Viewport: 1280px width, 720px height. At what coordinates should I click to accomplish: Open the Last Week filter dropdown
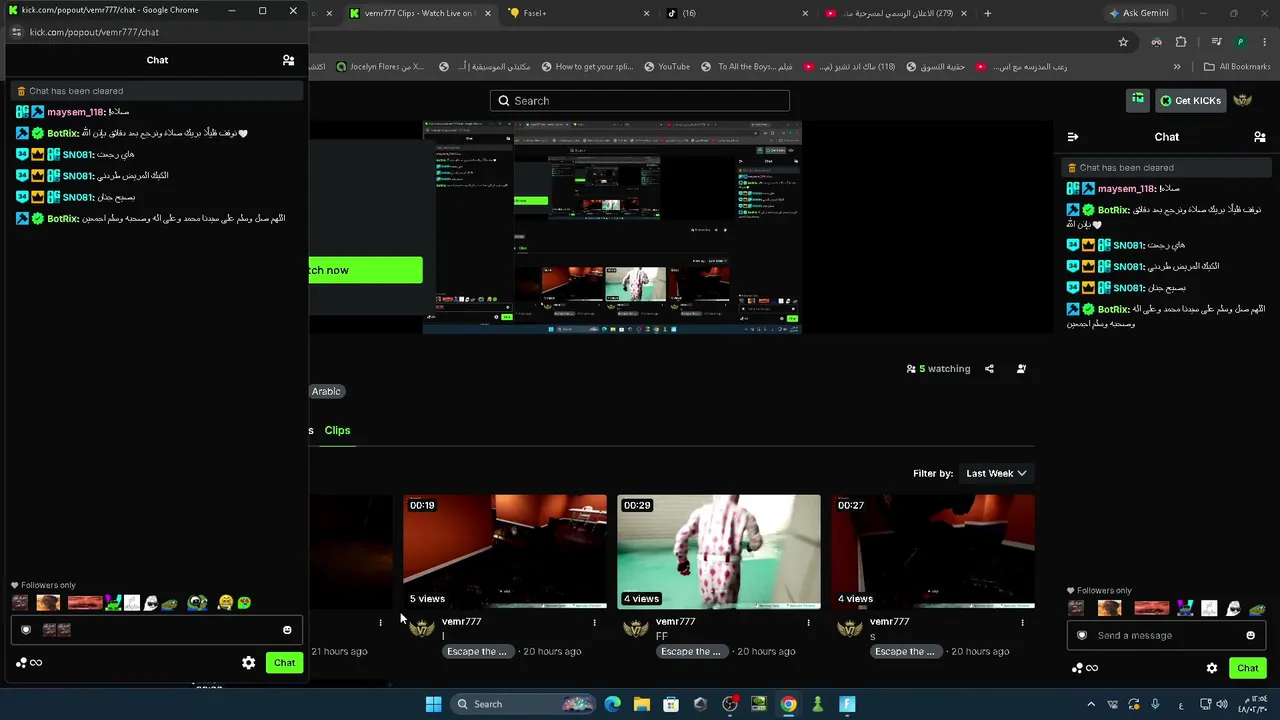pyautogui.click(x=996, y=473)
